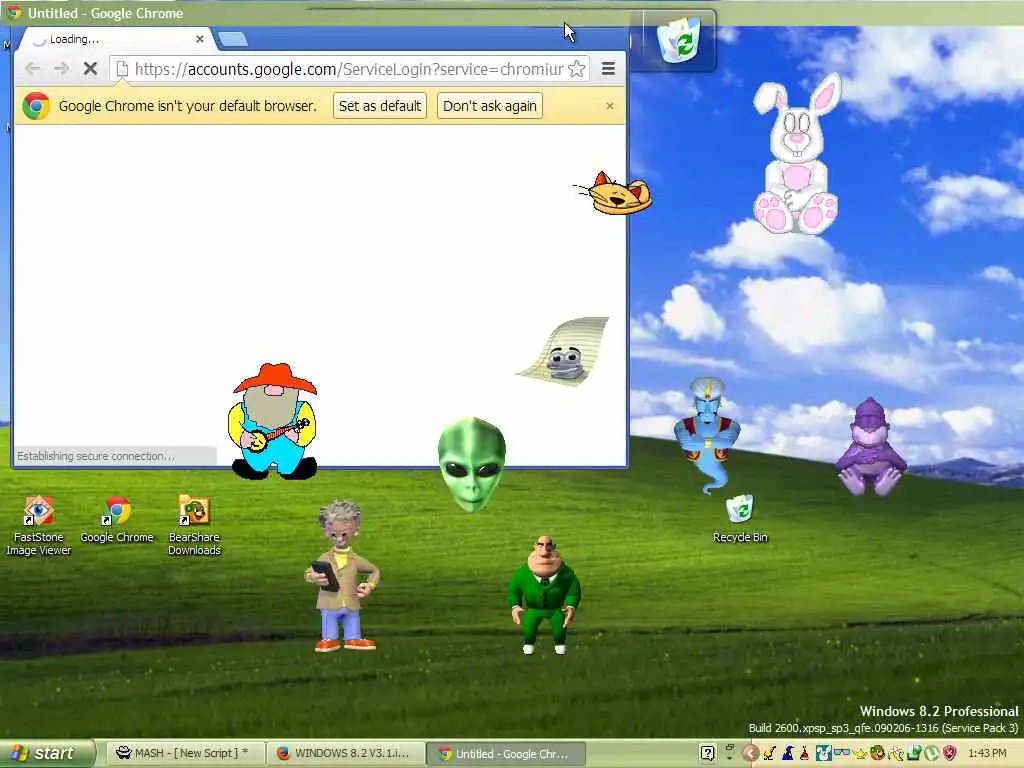Click the purple gorilla character
The width and height of the screenshot is (1024, 768).
tap(871, 447)
